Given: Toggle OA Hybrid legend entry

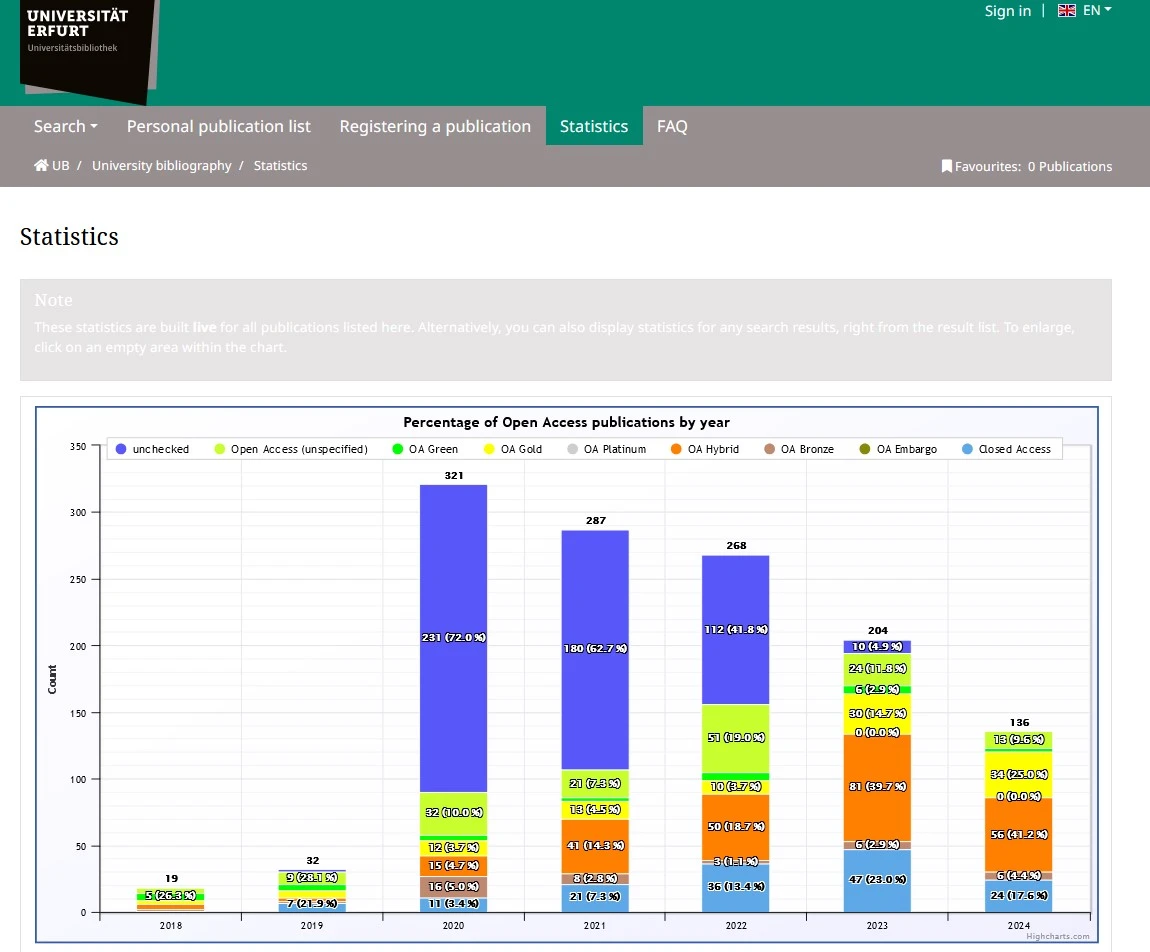Looking at the screenshot, I should tap(712, 450).
